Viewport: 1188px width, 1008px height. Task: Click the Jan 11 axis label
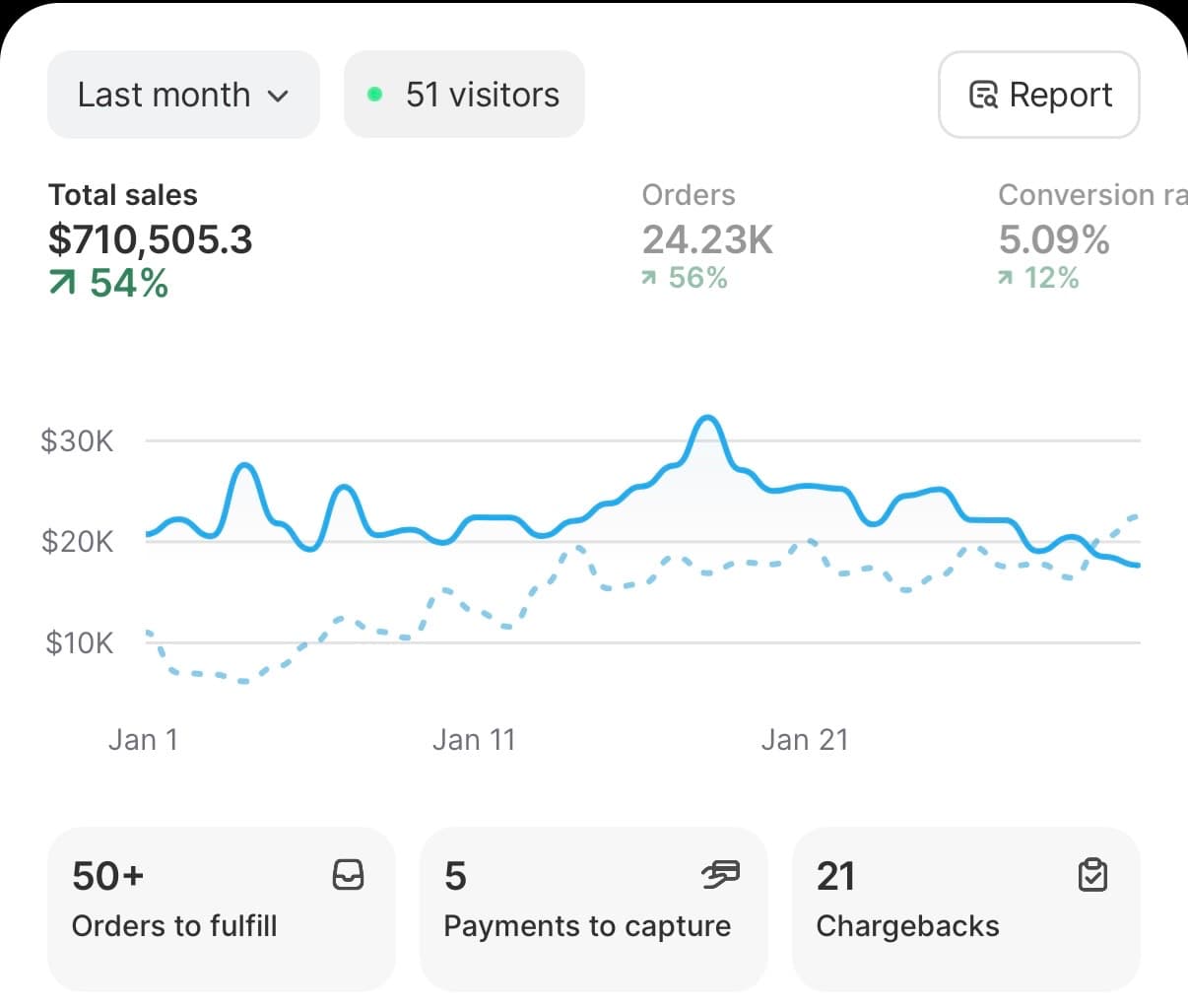pyautogui.click(x=474, y=739)
